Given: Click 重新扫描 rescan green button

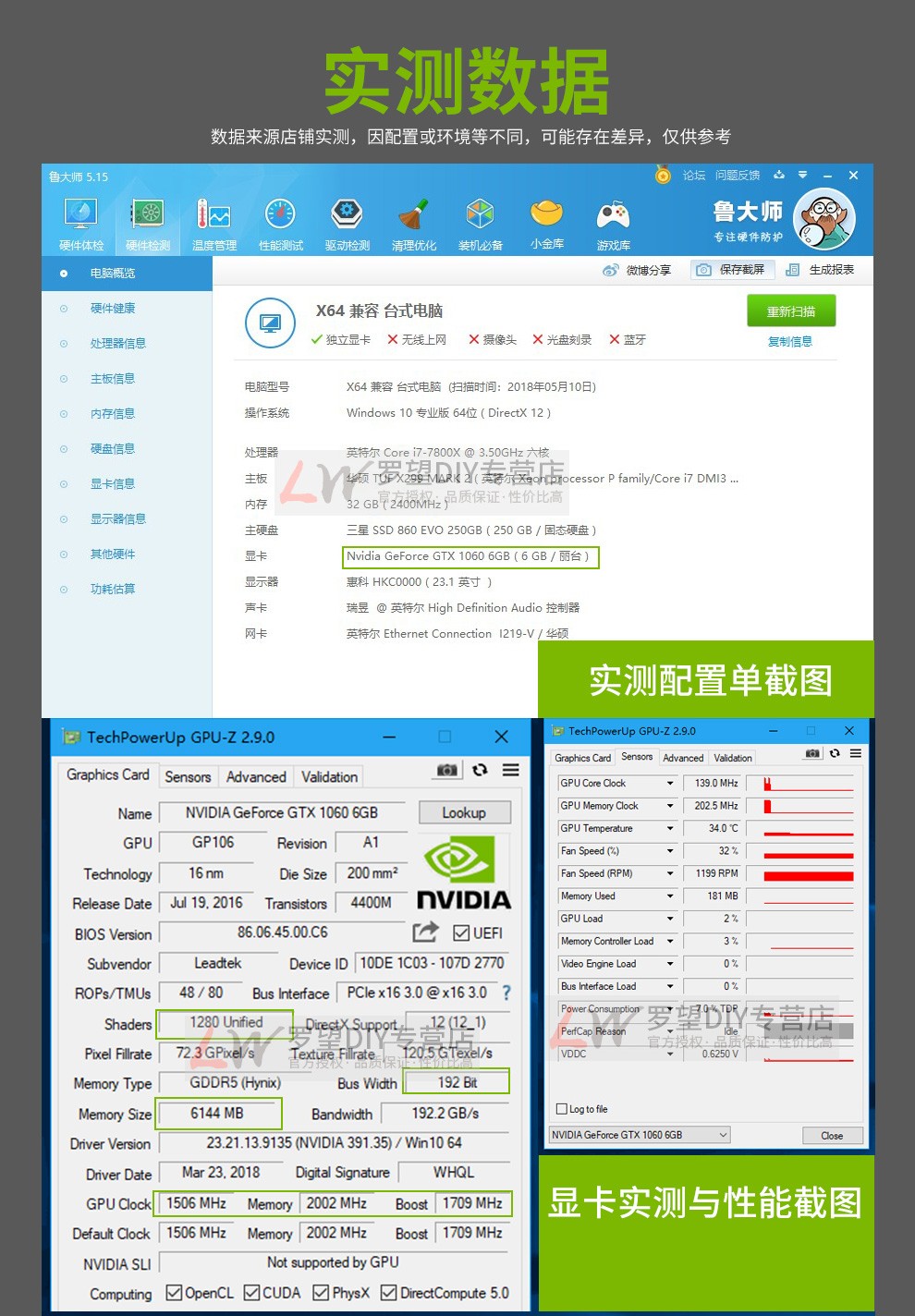Looking at the screenshot, I should (x=791, y=311).
